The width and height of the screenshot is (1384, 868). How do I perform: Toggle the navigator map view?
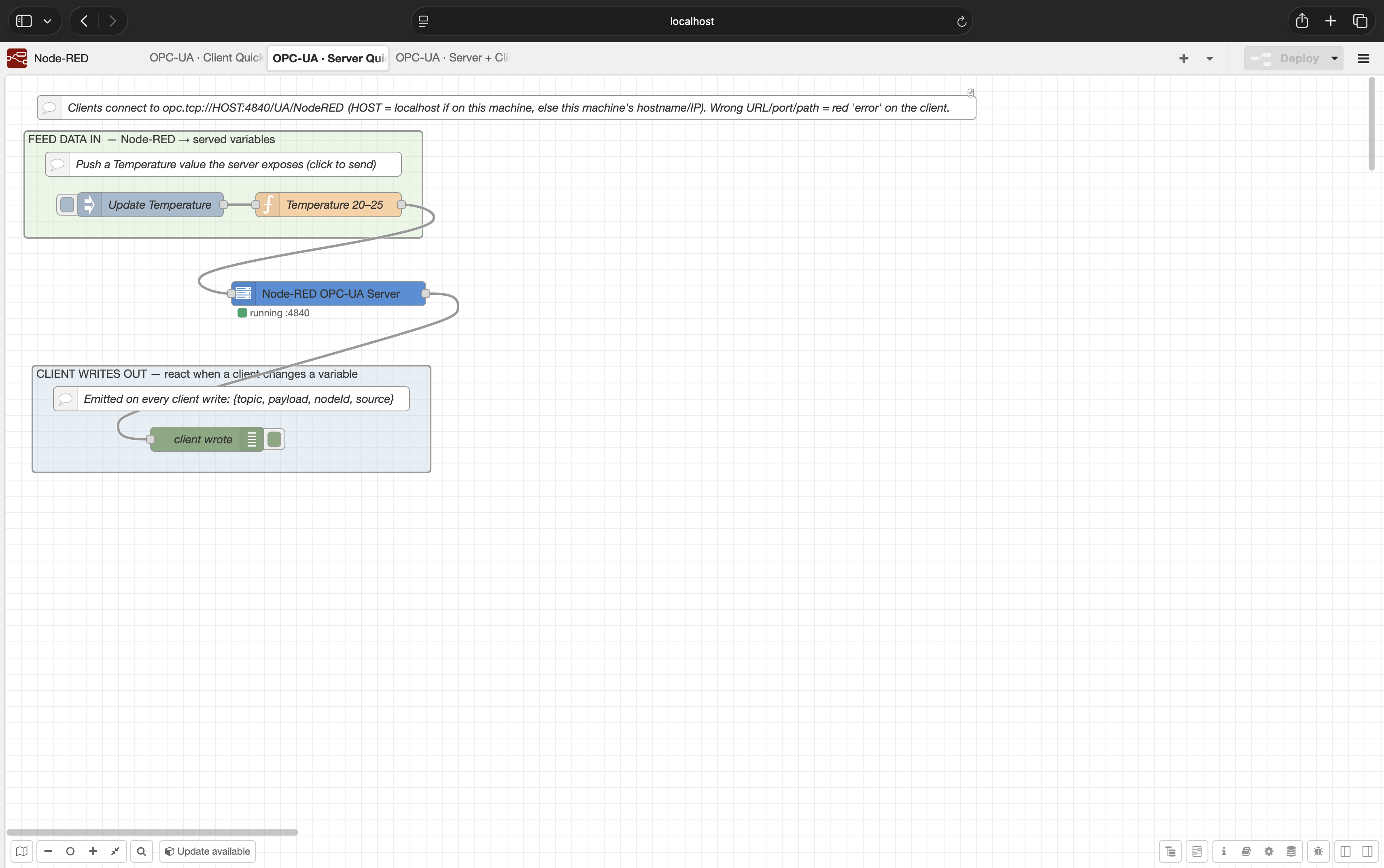(x=22, y=851)
